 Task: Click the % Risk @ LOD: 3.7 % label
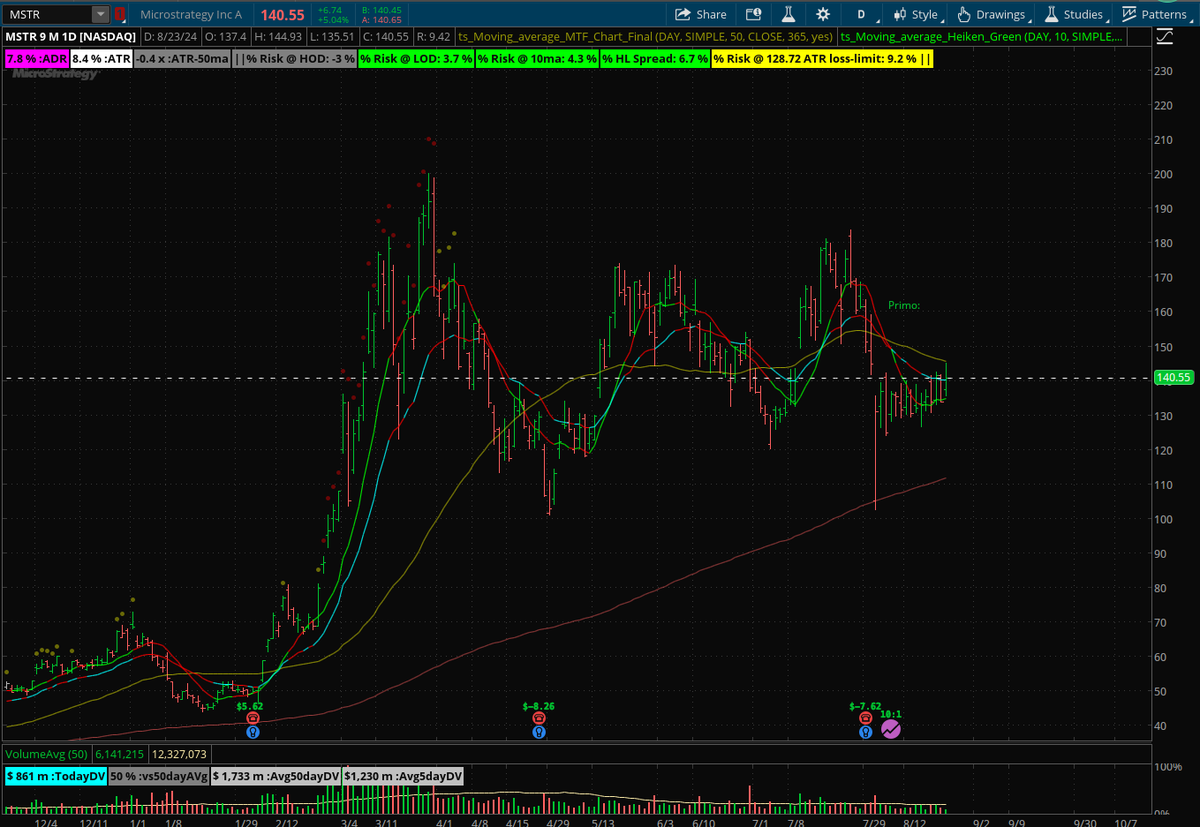[x=416, y=59]
